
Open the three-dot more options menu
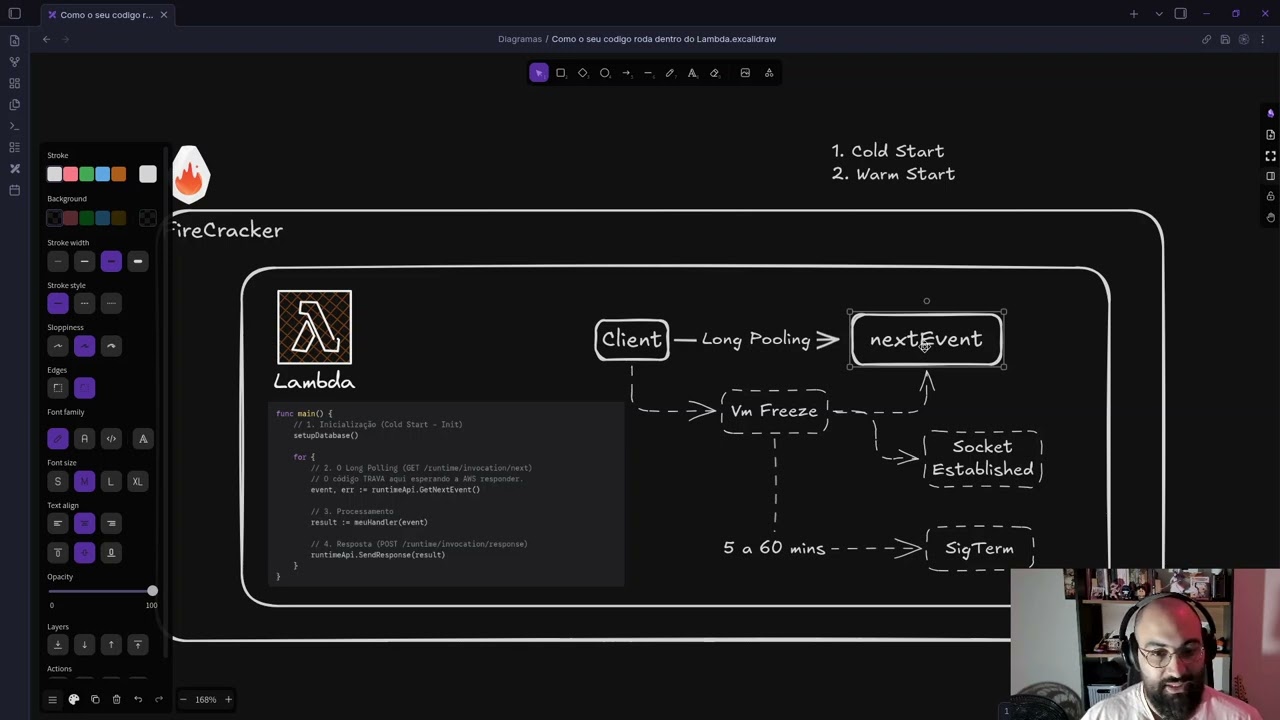point(1263,39)
